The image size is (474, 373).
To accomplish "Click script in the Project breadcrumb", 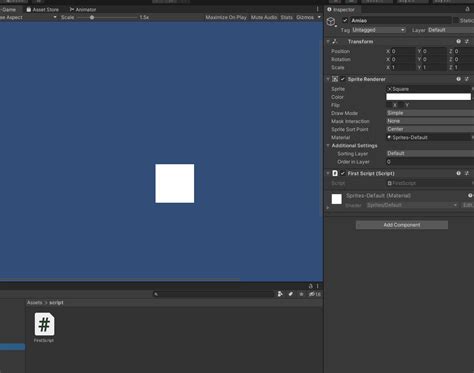I will point(56,303).
